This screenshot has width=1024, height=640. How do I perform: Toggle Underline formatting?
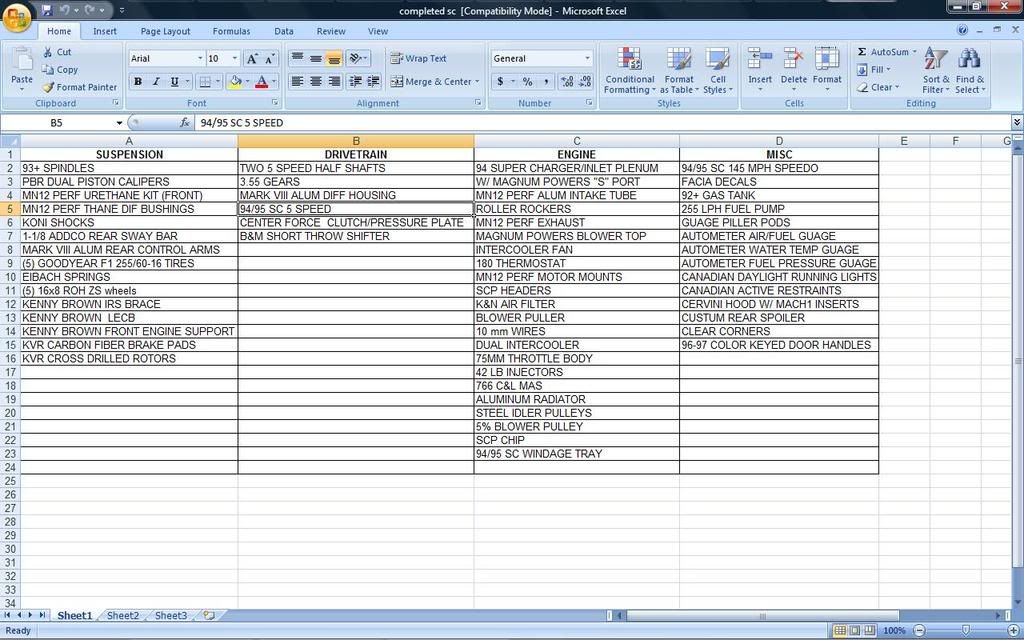pyautogui.click(x=174, y=82)
